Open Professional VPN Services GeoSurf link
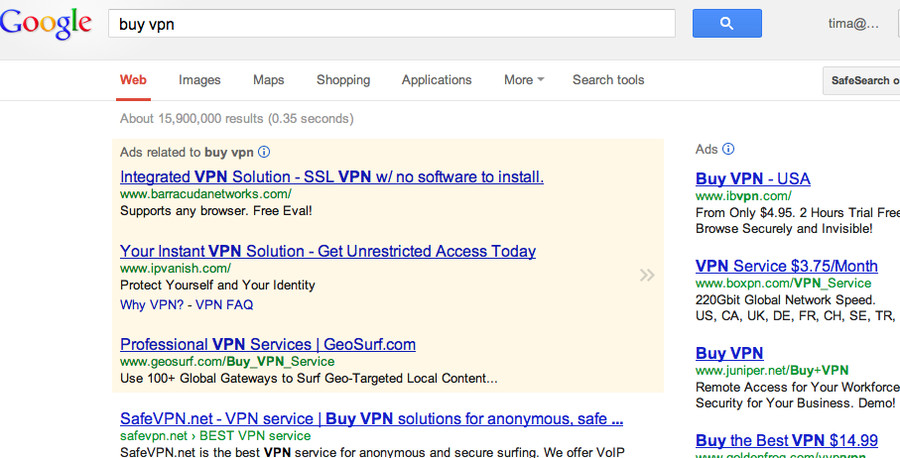The image size is (900, 458). (267, 344)
